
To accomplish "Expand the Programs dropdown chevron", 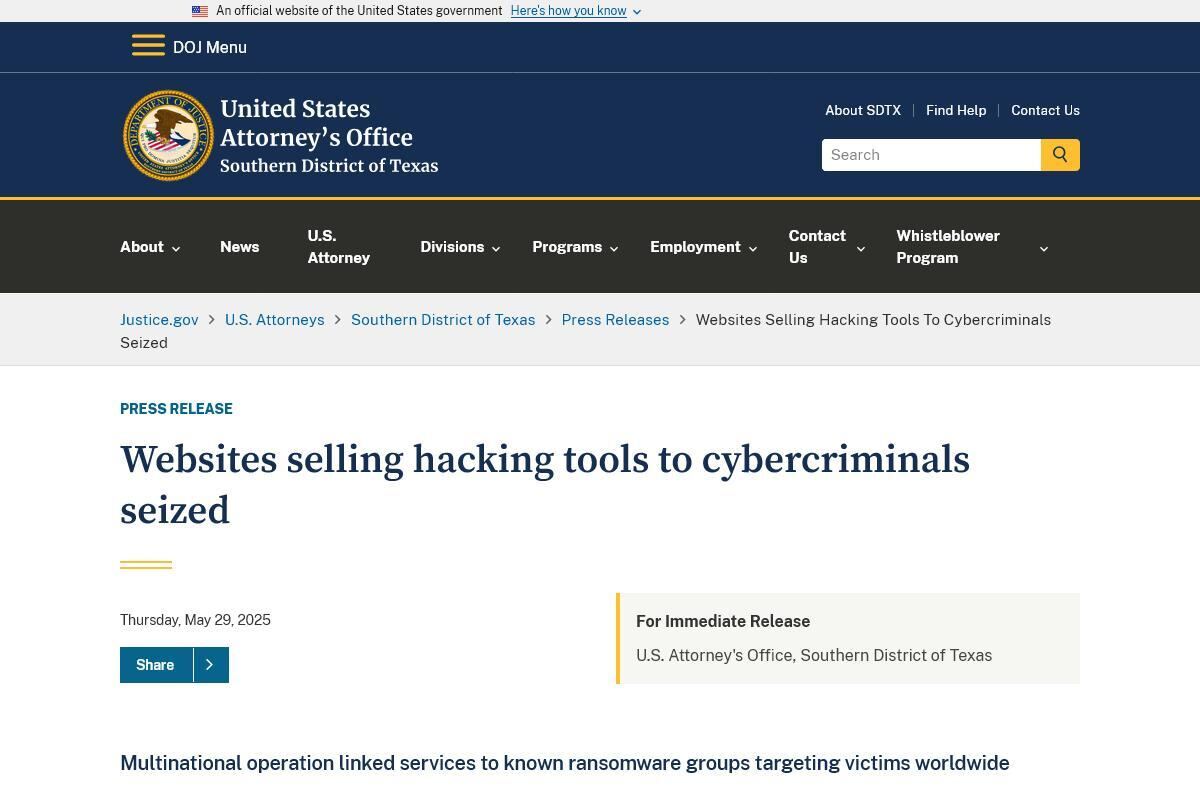I will tap(614, 248).
